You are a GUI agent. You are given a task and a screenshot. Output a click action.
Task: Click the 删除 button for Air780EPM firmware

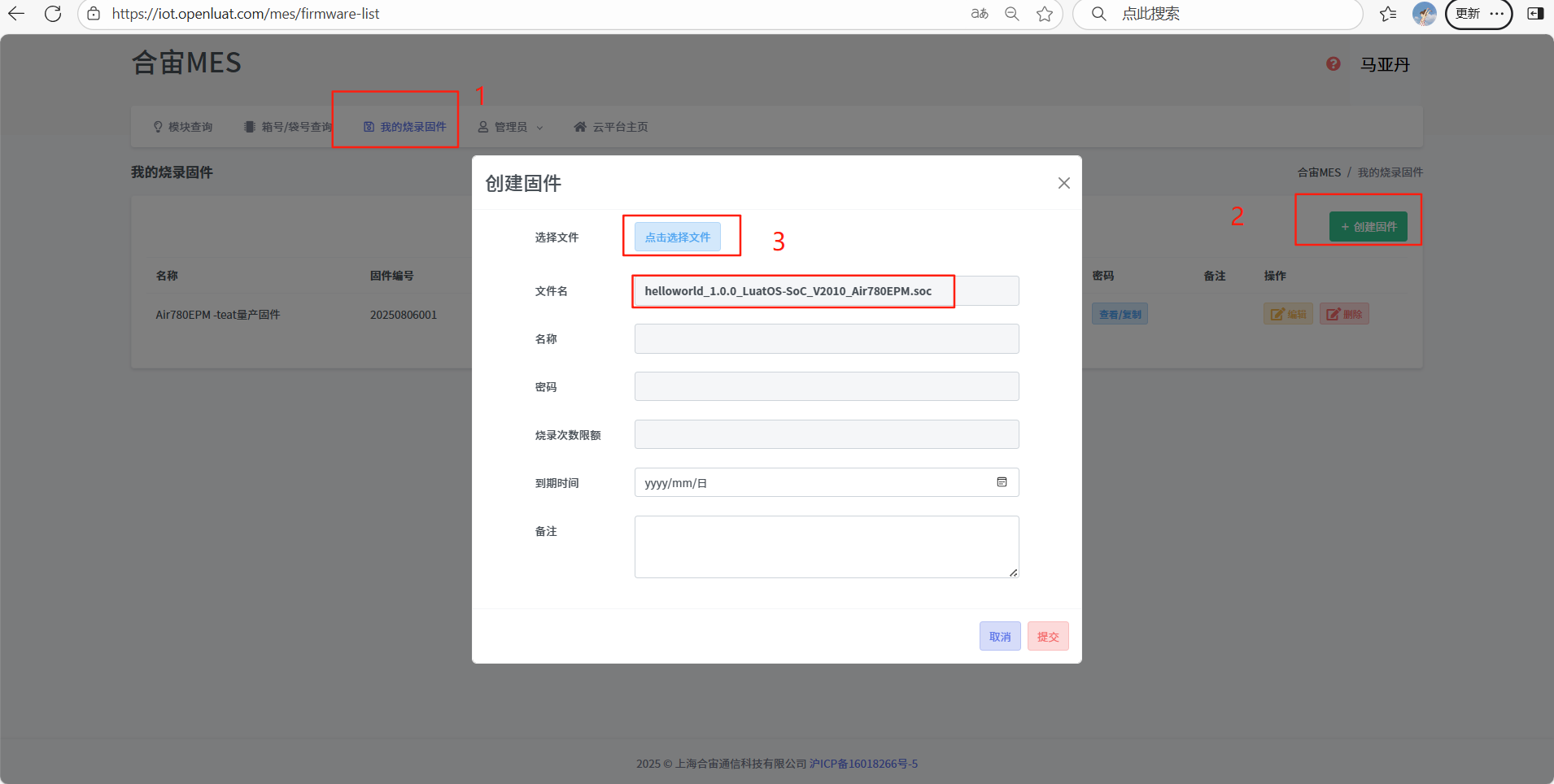(1344, 314)
